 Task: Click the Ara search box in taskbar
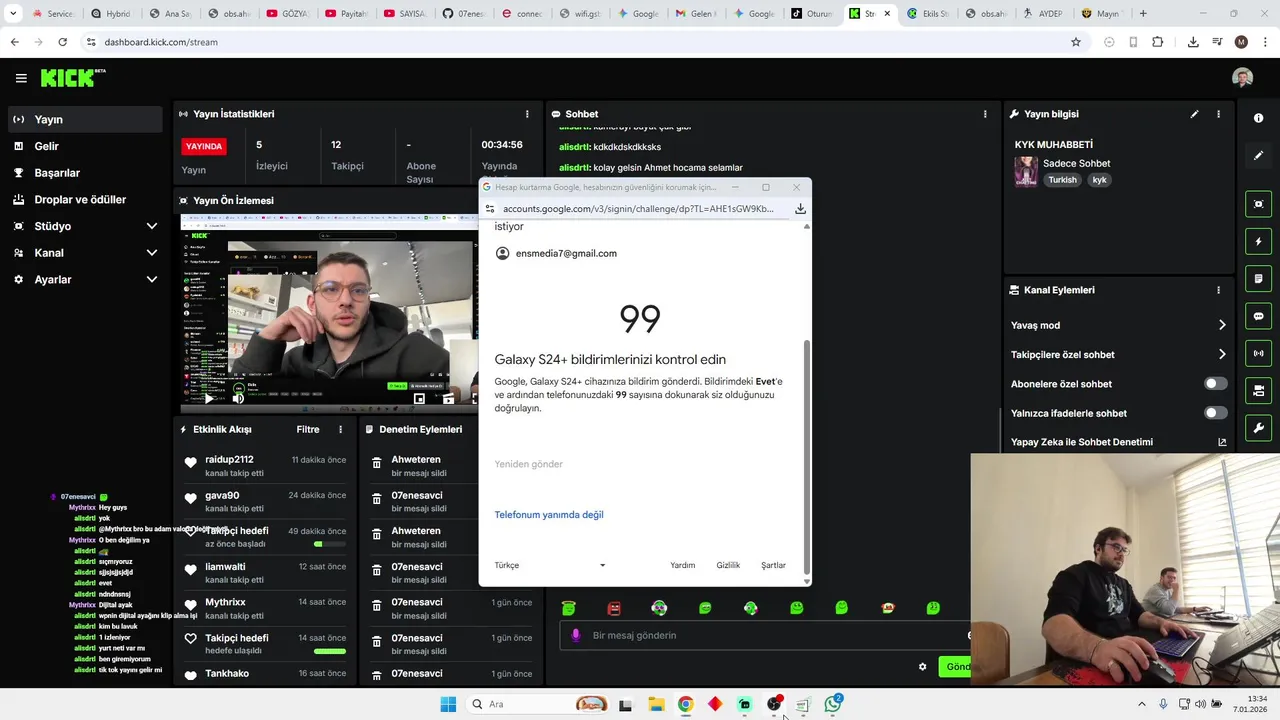[x=538, y=704]
